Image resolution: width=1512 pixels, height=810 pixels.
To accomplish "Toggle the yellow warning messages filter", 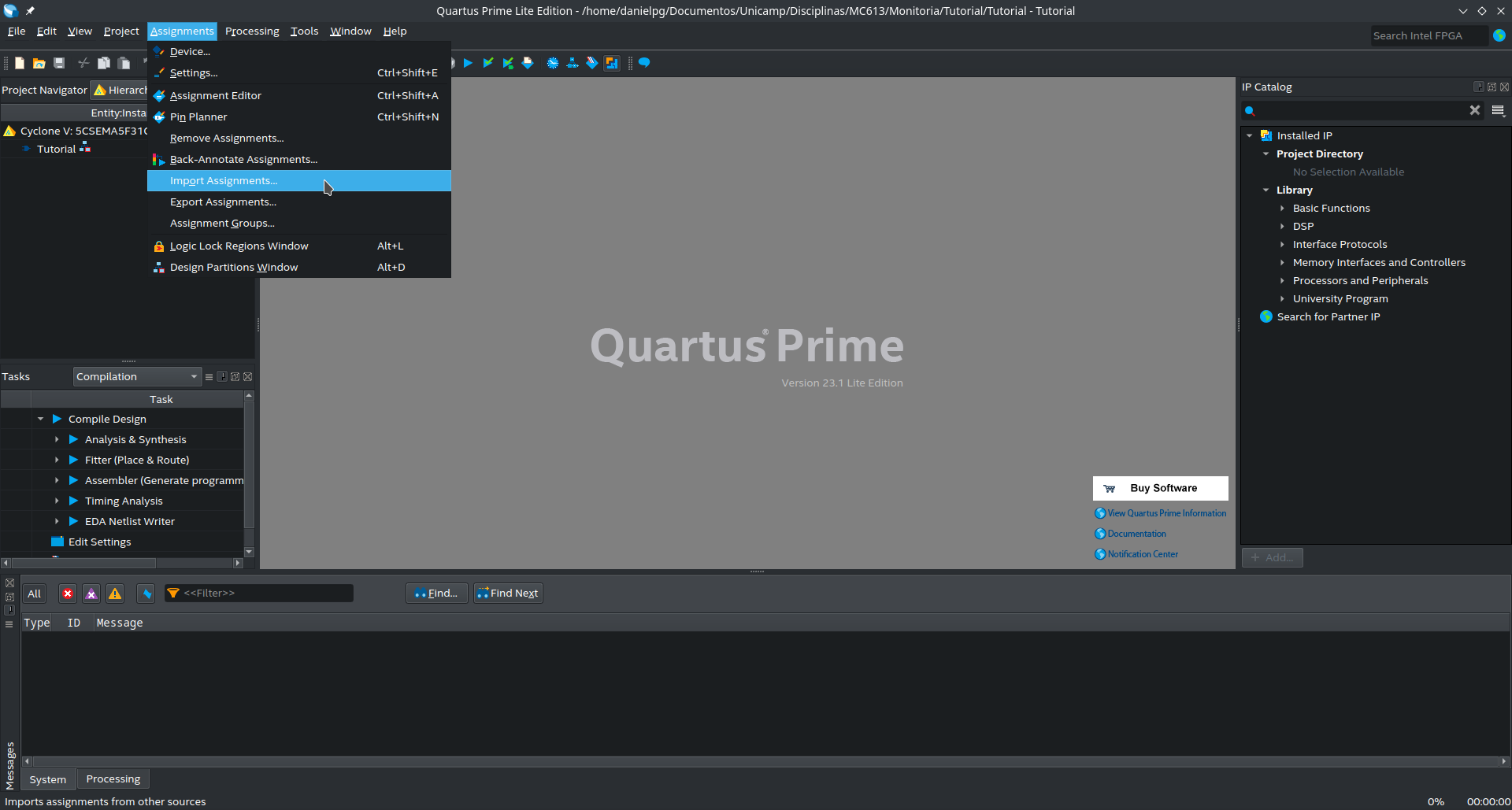I will click(115, 594).
